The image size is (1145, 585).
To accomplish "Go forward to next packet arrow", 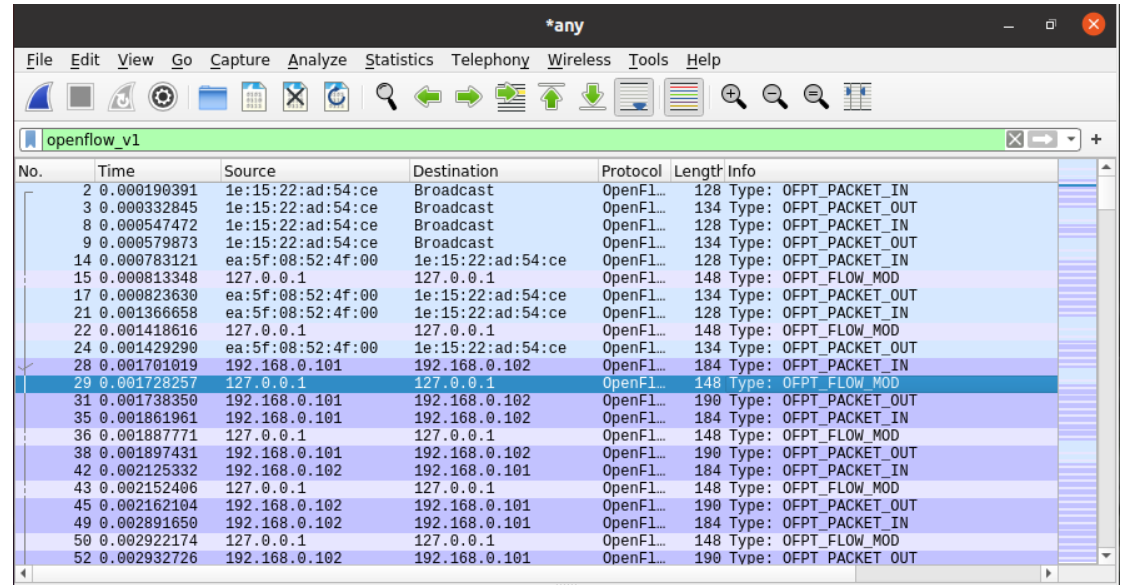I will click(469, 96).
